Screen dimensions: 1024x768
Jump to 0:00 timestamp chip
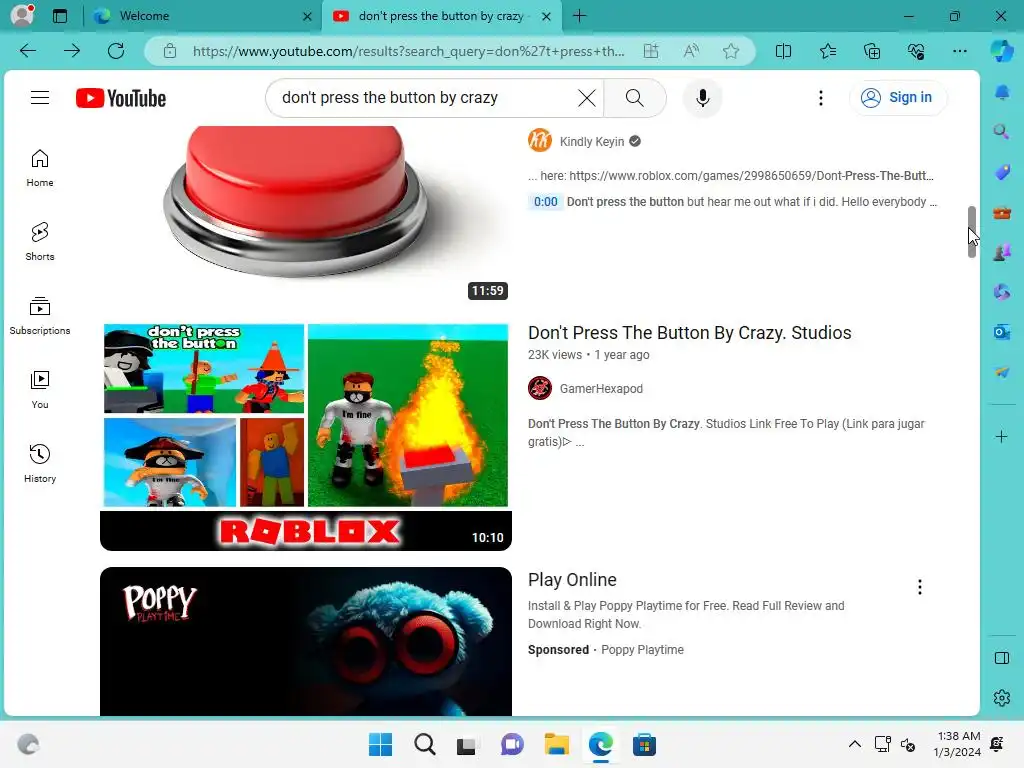pyautogui.click(x=545, y=202)
